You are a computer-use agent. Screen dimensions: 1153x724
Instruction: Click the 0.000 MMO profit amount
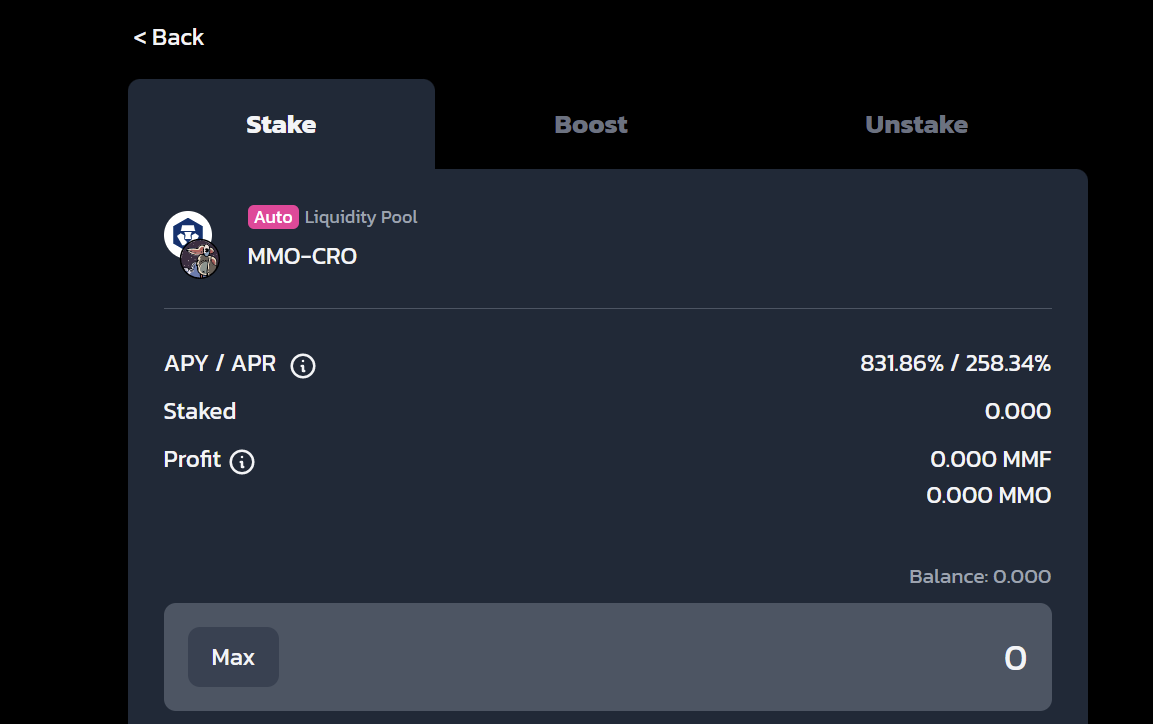988,495
